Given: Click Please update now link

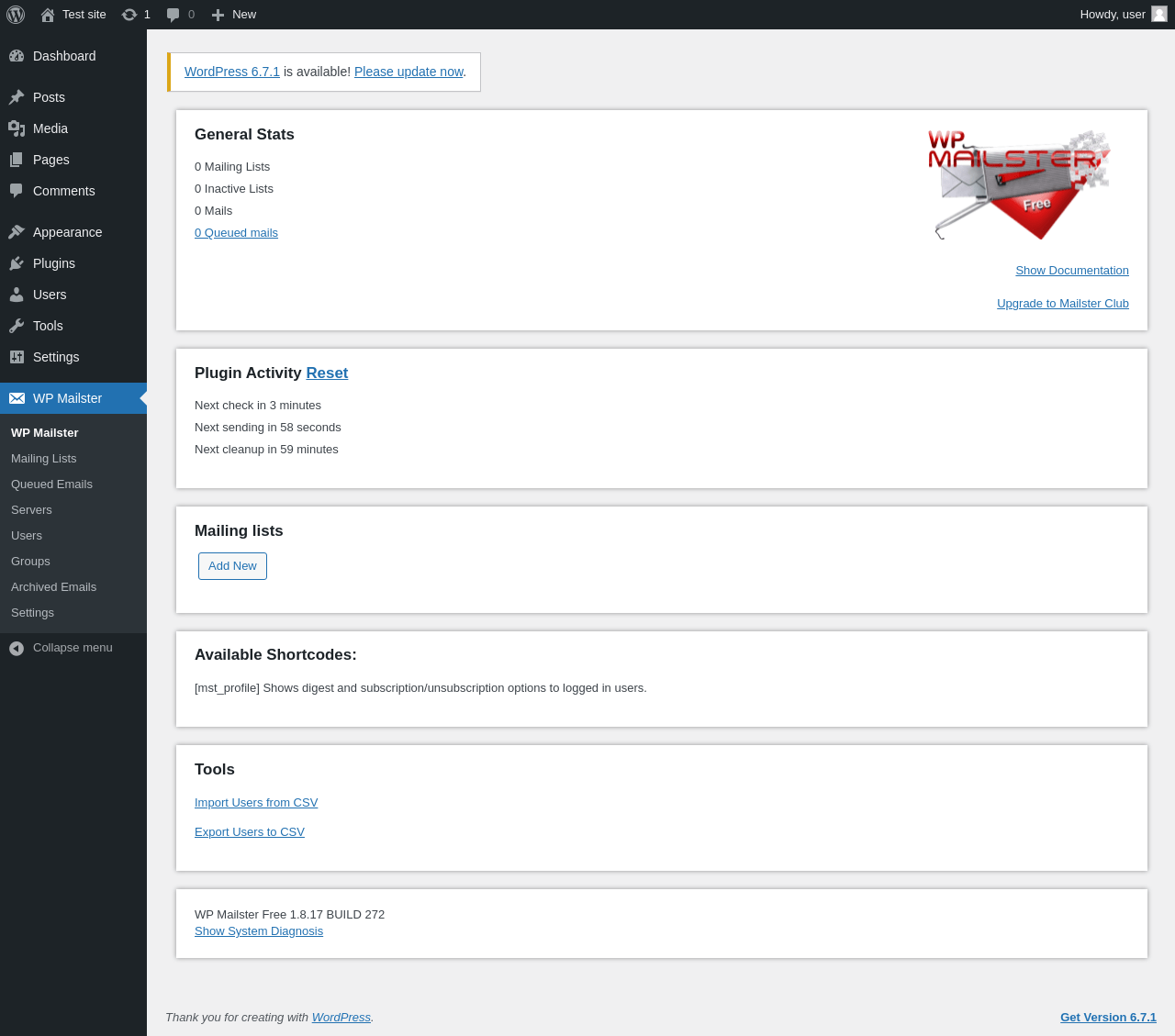Looking at the screenshot, I should tap(408, 72).
